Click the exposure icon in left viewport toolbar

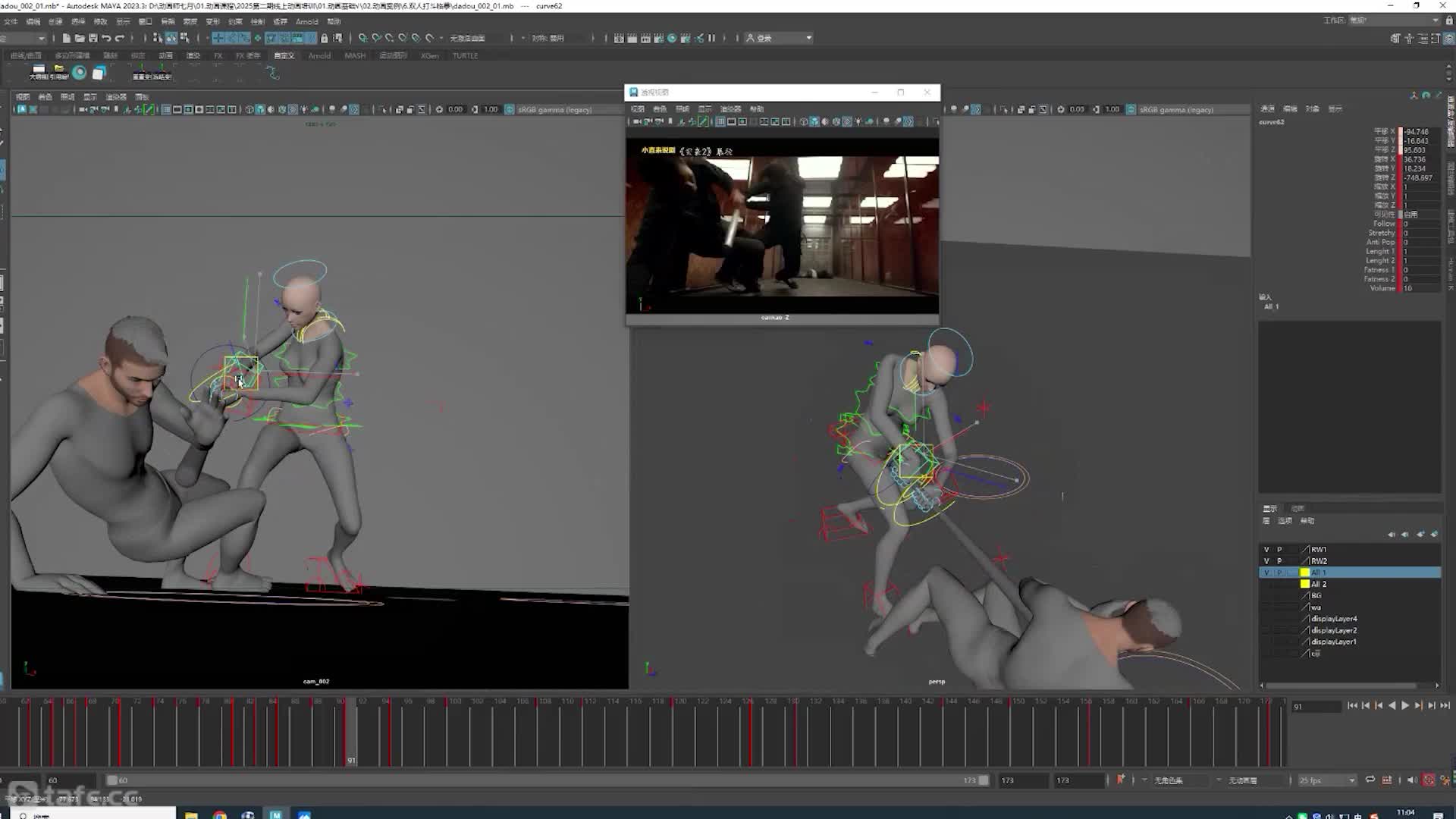click(x=439, y=110)
